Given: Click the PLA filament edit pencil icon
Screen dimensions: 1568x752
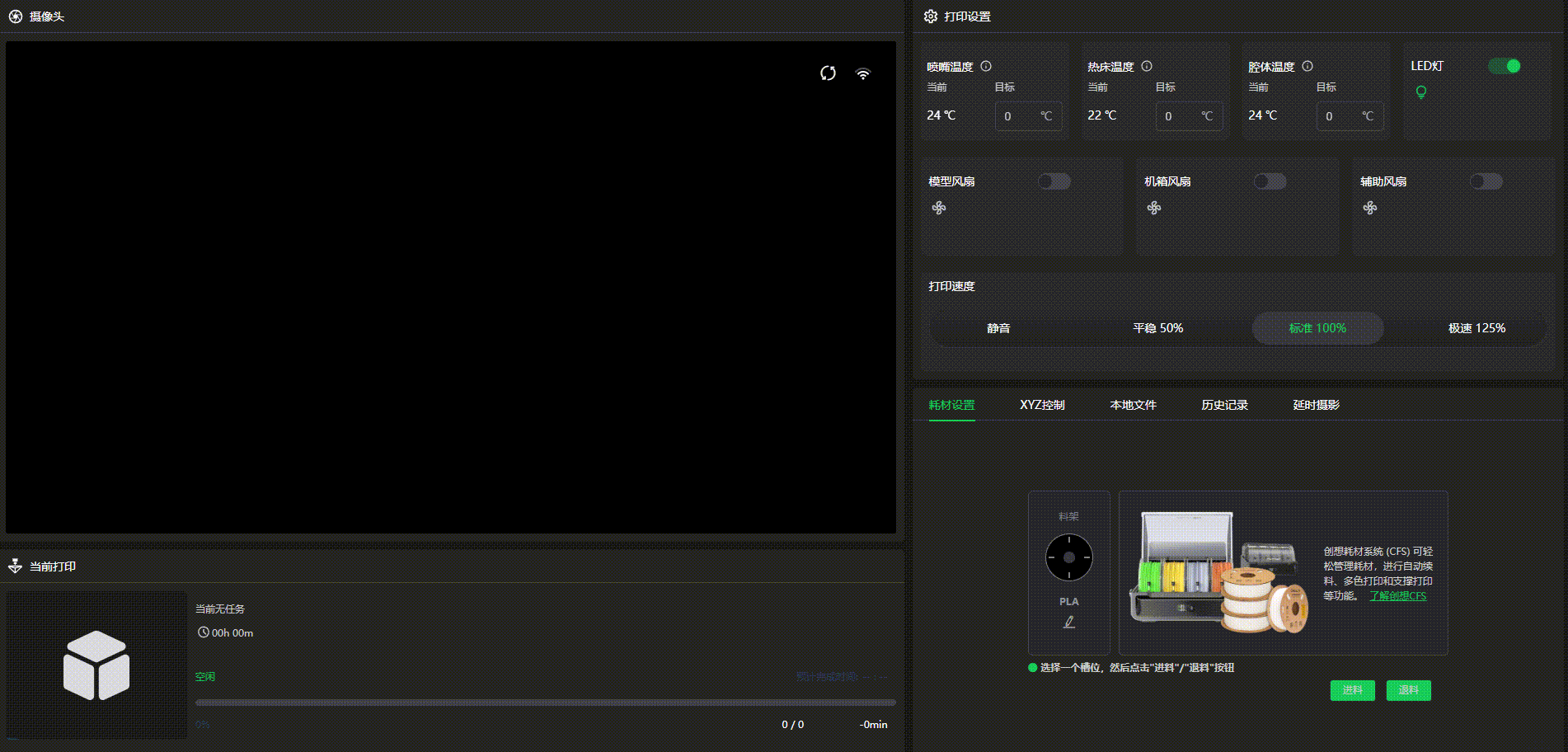Looking at the screenshot, I should 1068,622.
